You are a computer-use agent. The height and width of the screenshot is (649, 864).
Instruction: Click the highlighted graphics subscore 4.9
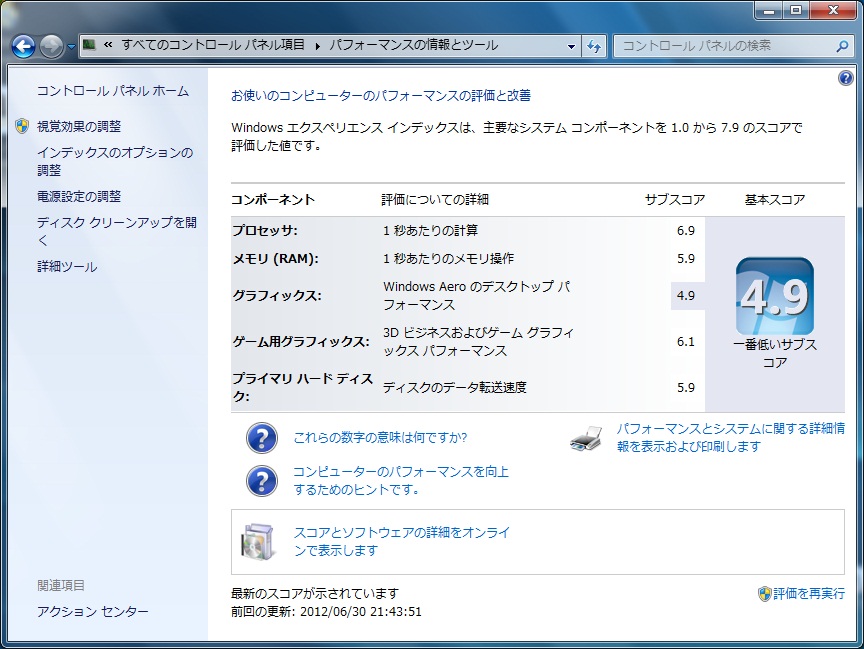686,296
